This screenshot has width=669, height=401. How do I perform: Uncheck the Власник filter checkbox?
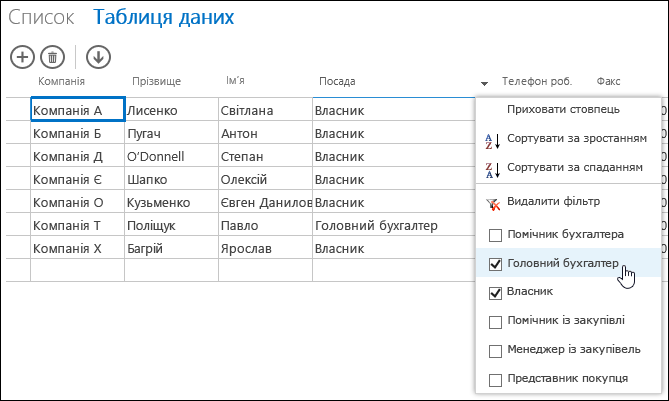tap(495, 293)
